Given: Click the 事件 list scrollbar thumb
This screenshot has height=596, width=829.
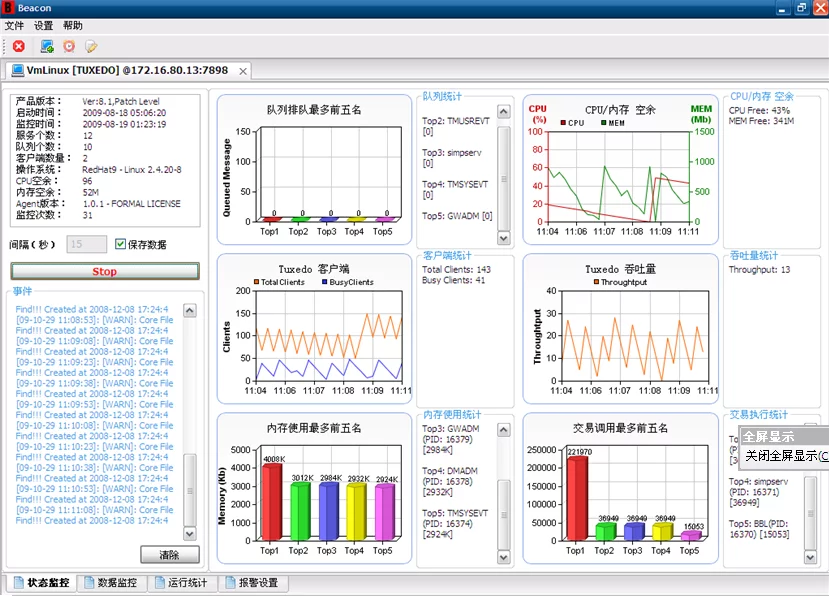Looking at the screenshot, I should tap(190, 490).
